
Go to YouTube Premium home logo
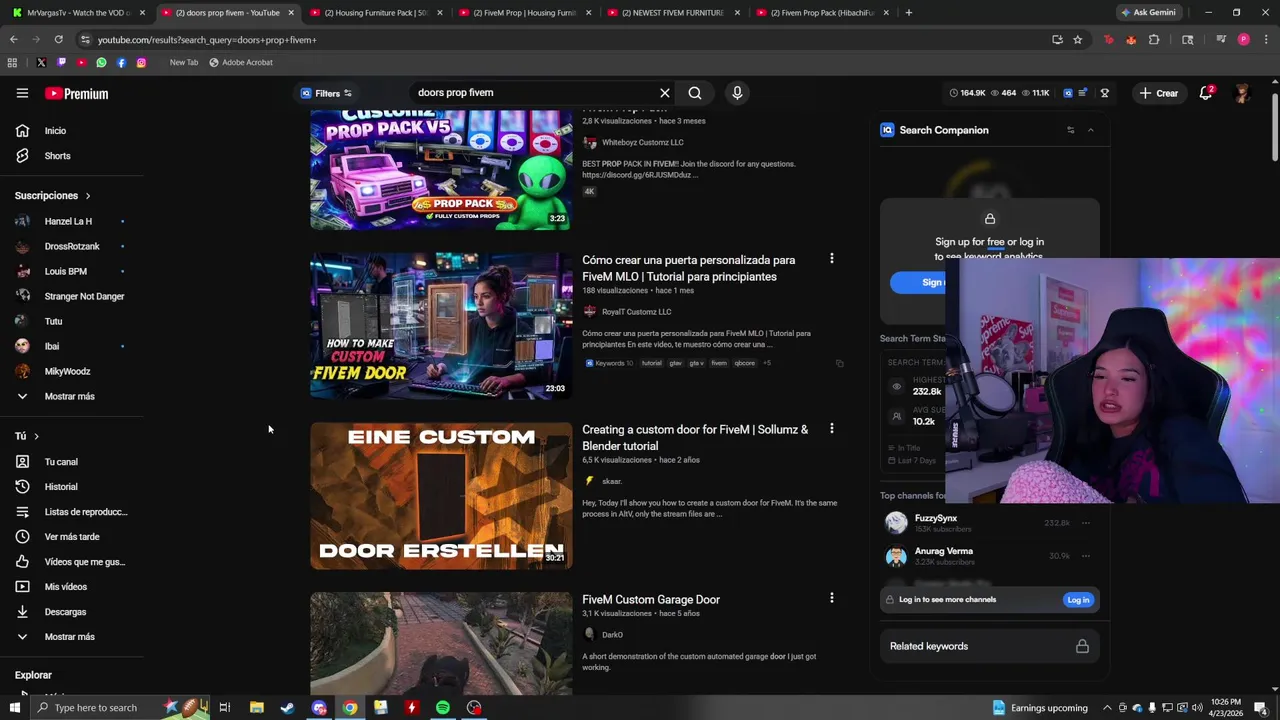(76, 94)
